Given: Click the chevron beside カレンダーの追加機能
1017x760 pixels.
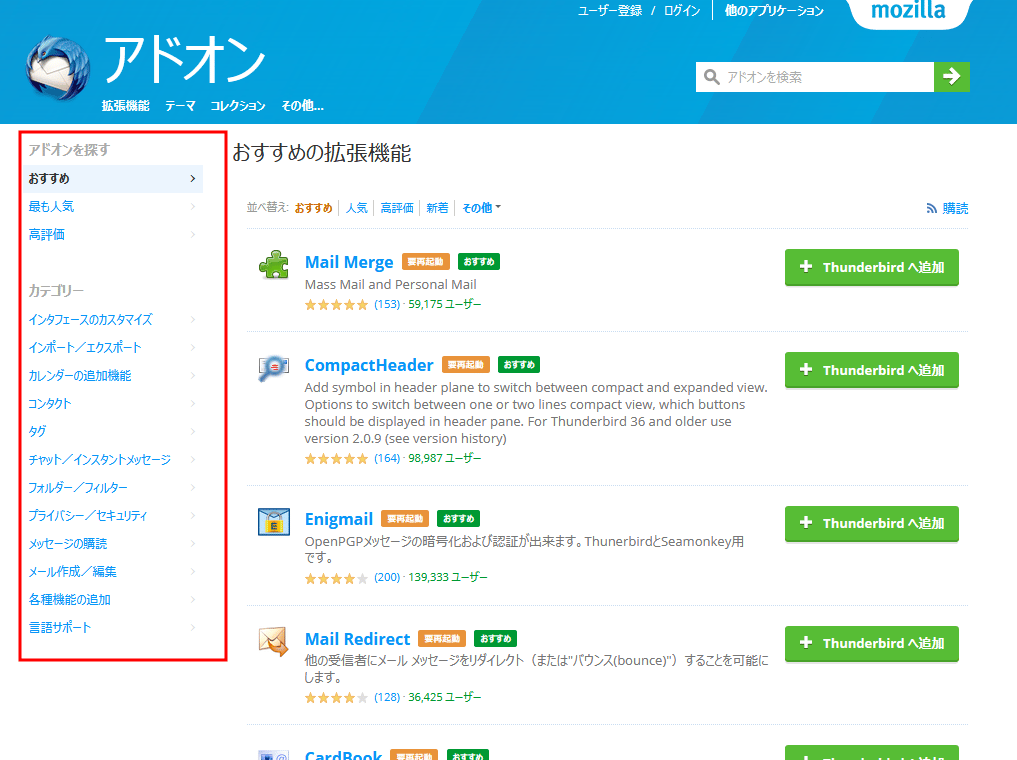Looking at the screenshot, I should [193, 375].
